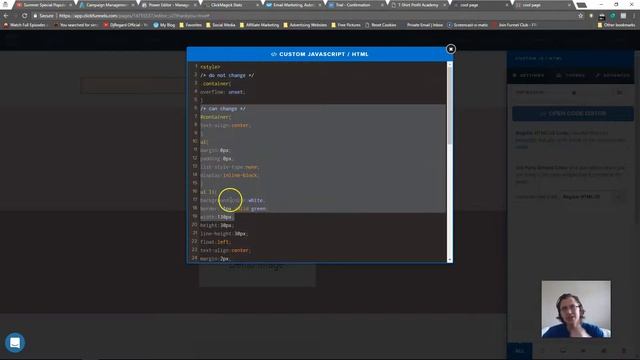Open Affiliate Marketing bookmark folder
The image size is (640, 360).
(259, 25)
